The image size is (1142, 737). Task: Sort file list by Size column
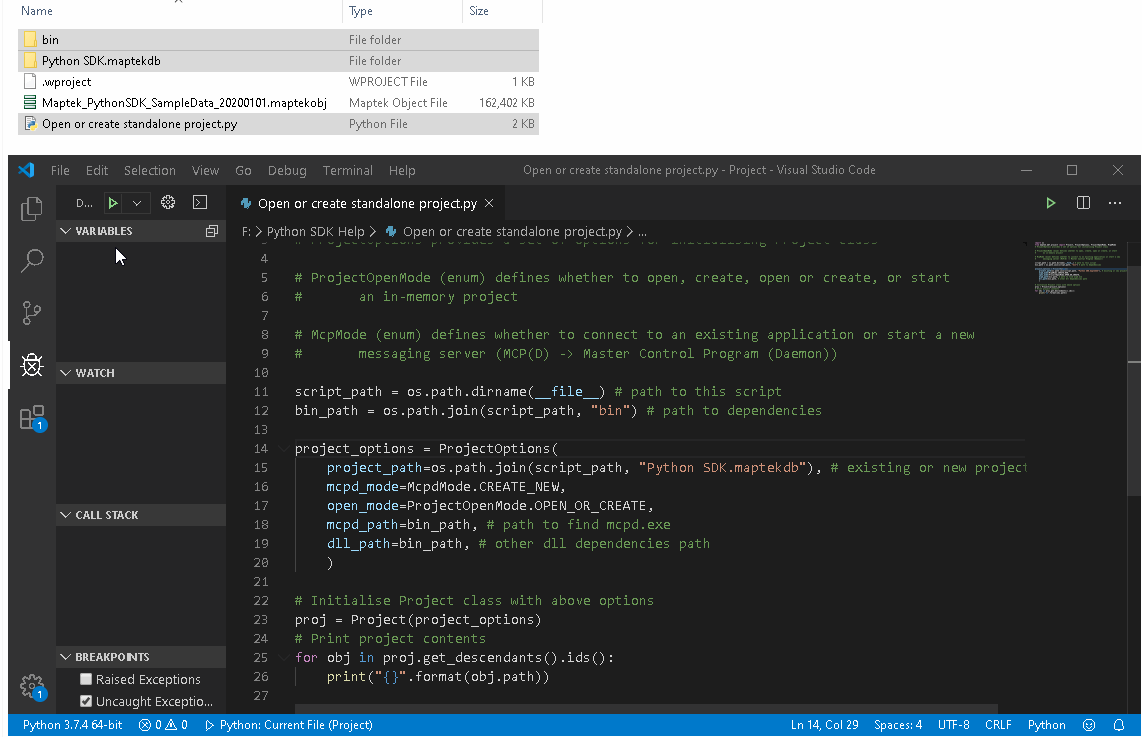click(x=479, y=11)
